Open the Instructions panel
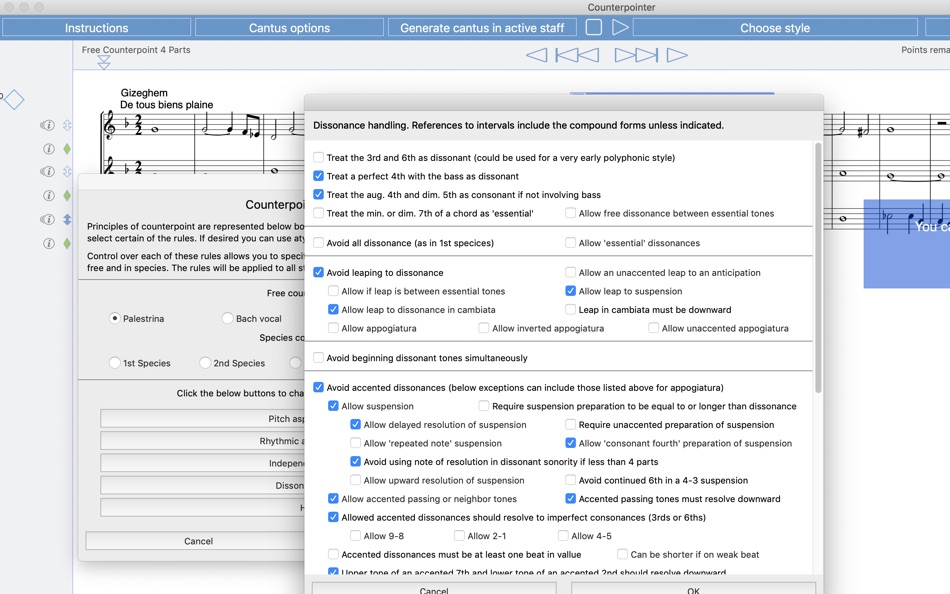 97,27
